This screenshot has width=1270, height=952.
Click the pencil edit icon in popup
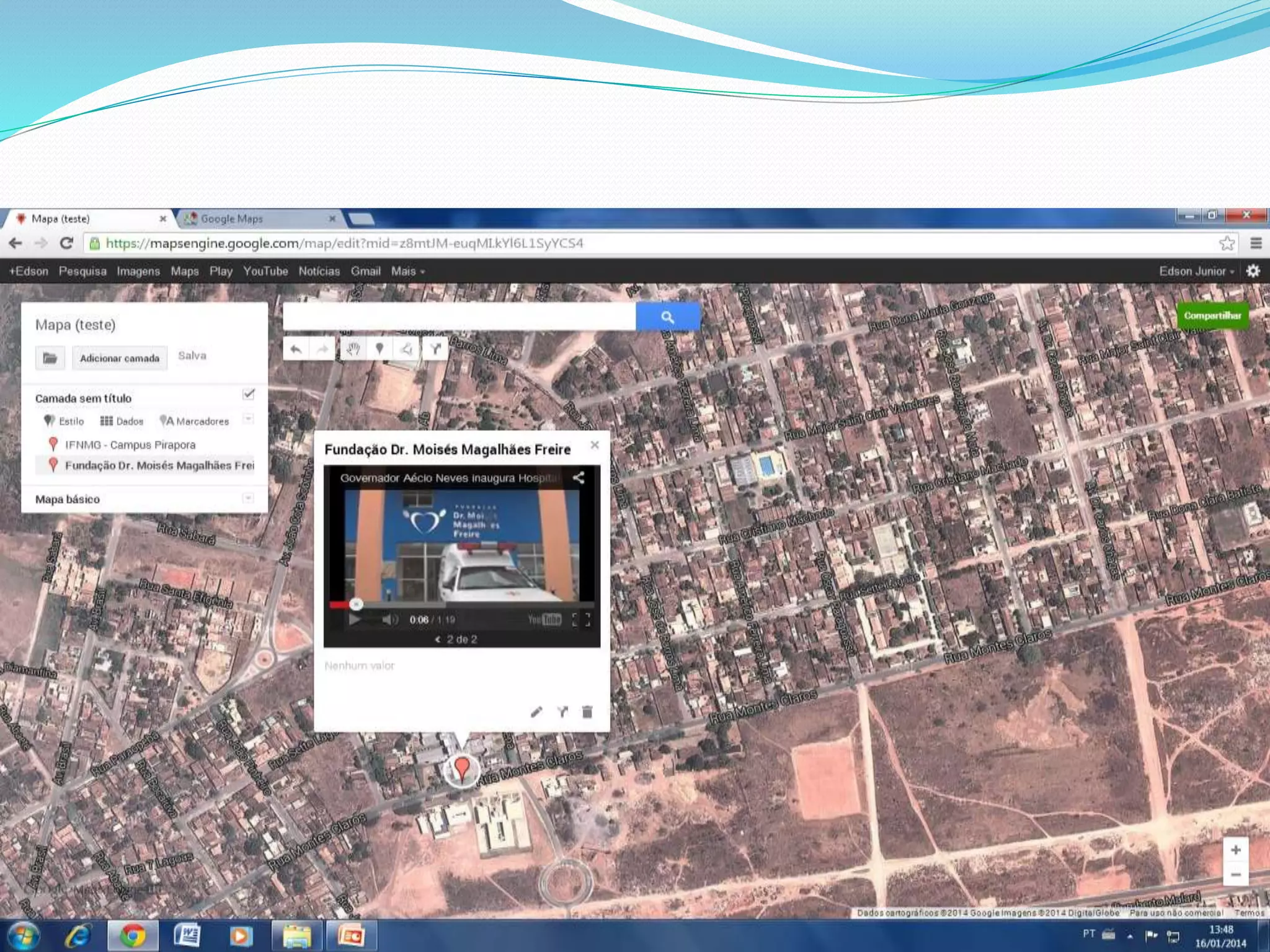tap(536, 712)
